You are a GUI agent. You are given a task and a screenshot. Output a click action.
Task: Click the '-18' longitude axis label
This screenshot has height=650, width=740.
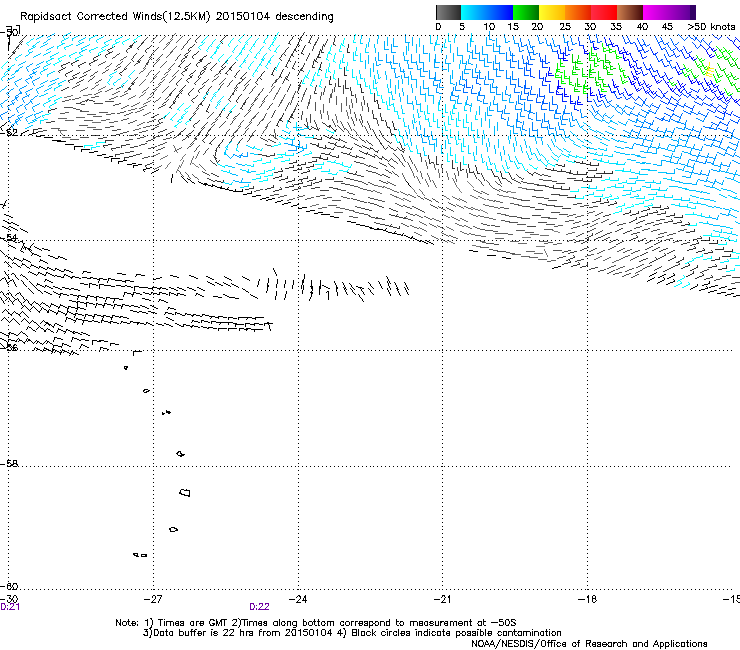coord(588,599)
